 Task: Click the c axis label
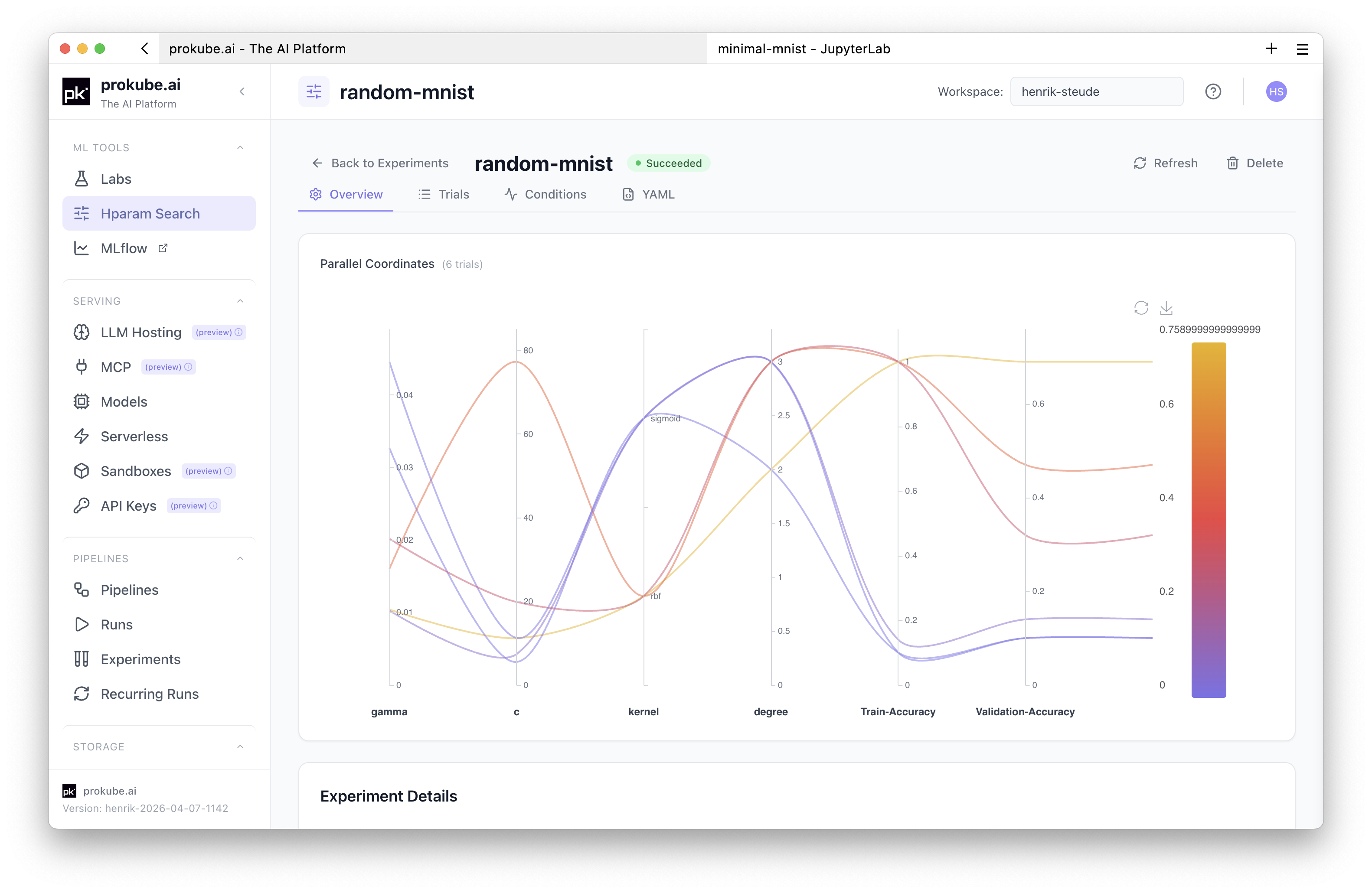tap(516, 711)
